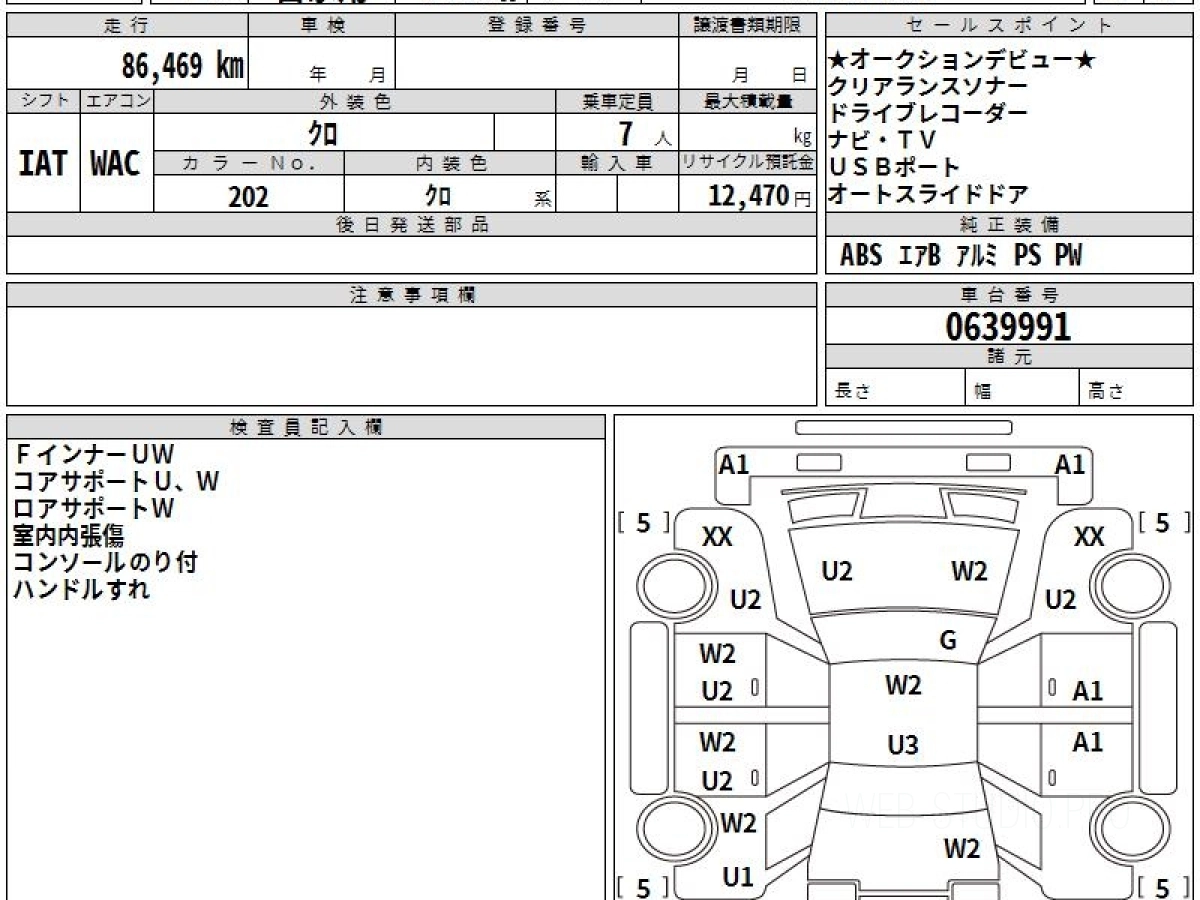This screenshot has height=900, width=1200.
Task: Select the クロ exterior color value
Action: click(x=323, y=132)
